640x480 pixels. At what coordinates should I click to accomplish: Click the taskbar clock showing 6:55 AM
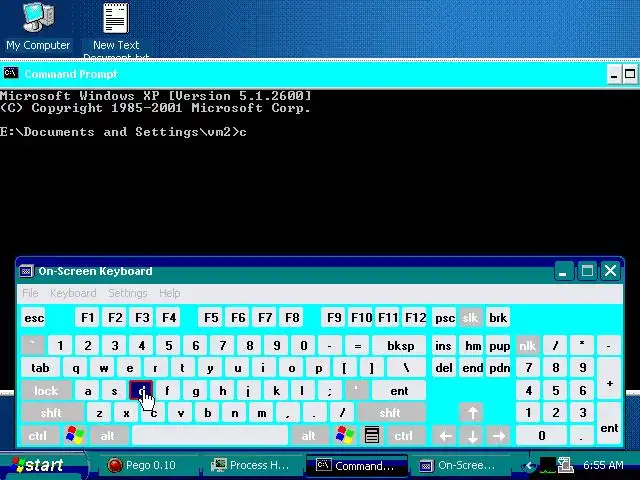point(603,465)
